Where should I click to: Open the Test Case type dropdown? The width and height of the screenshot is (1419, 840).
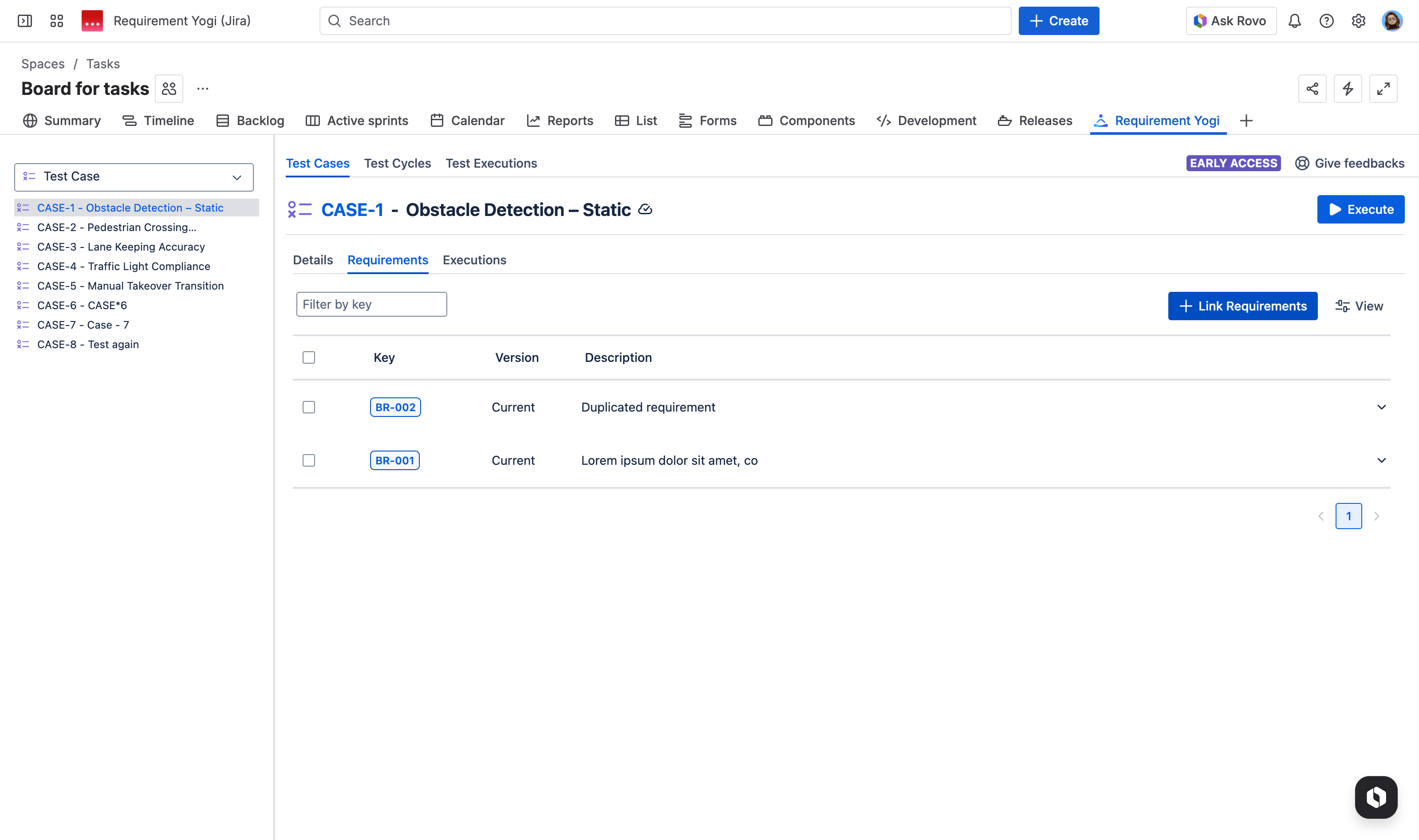134,177
